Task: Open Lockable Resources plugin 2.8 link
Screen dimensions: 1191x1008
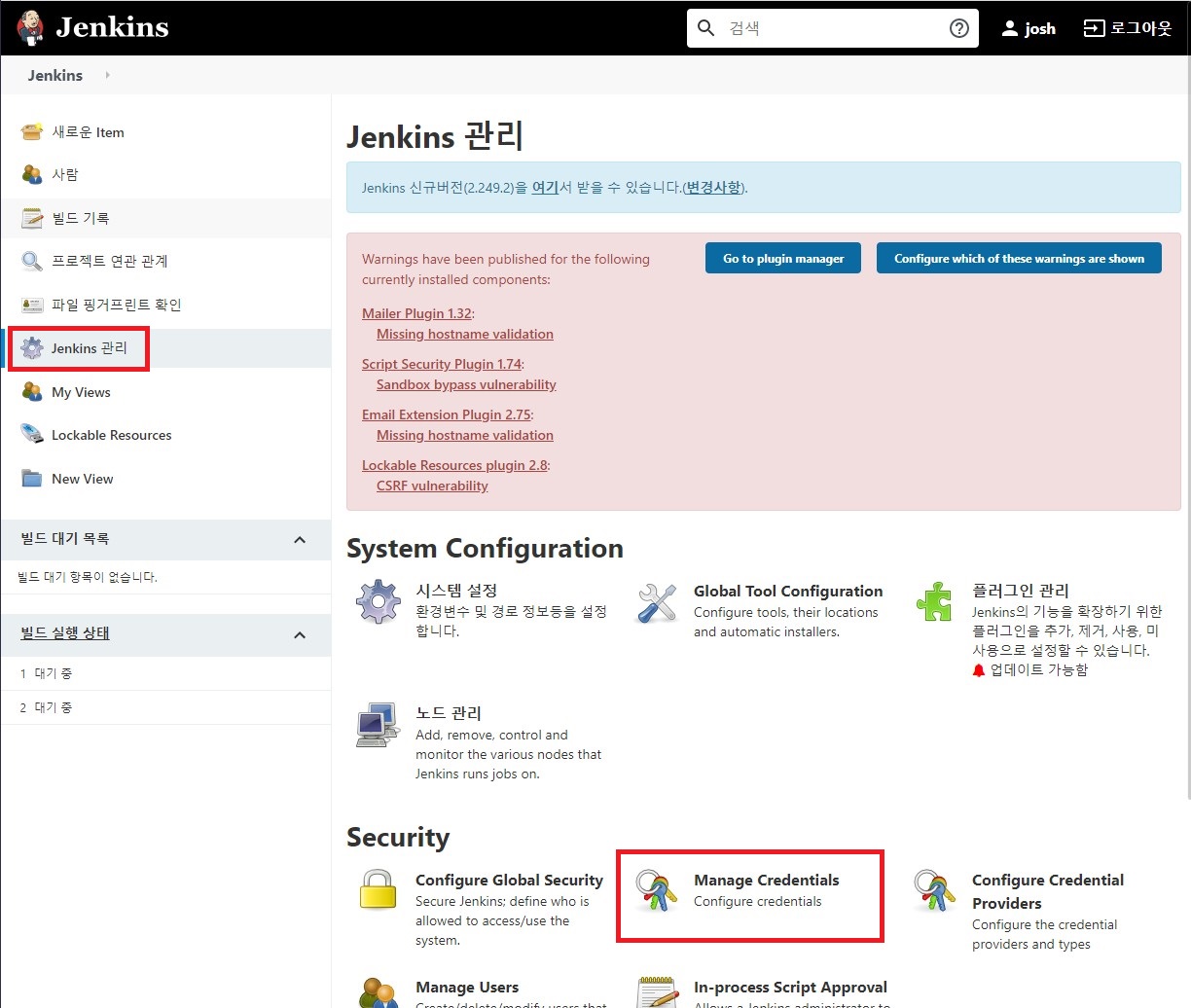Action: (x=454, y=465)
